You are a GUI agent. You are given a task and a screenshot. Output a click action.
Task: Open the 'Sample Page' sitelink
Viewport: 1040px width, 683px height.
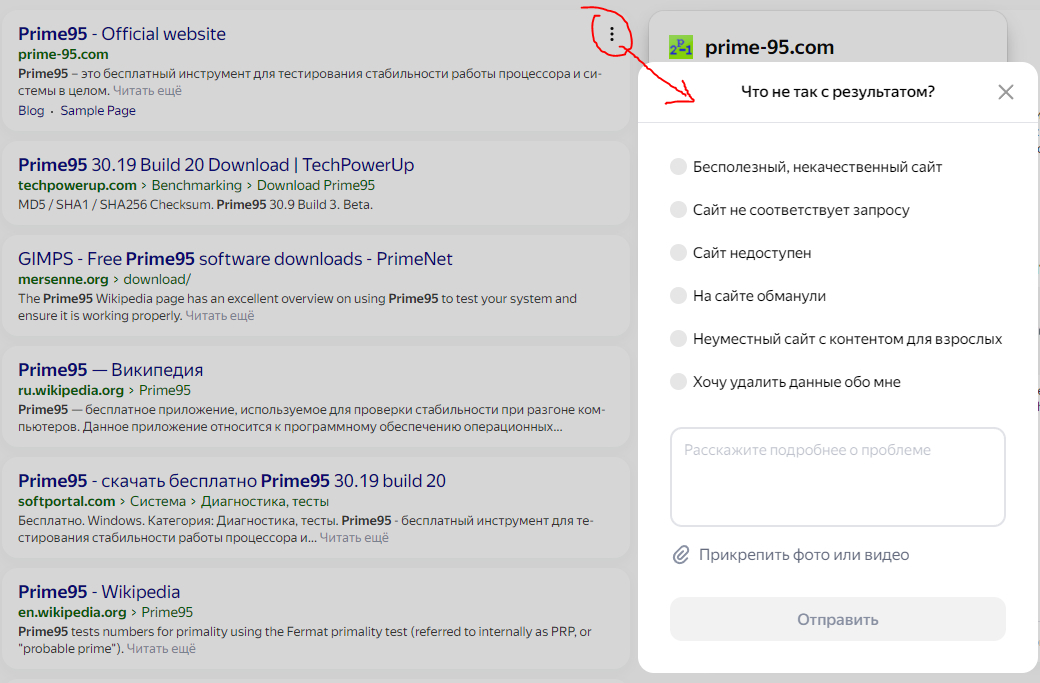click(x=98, y=111)
